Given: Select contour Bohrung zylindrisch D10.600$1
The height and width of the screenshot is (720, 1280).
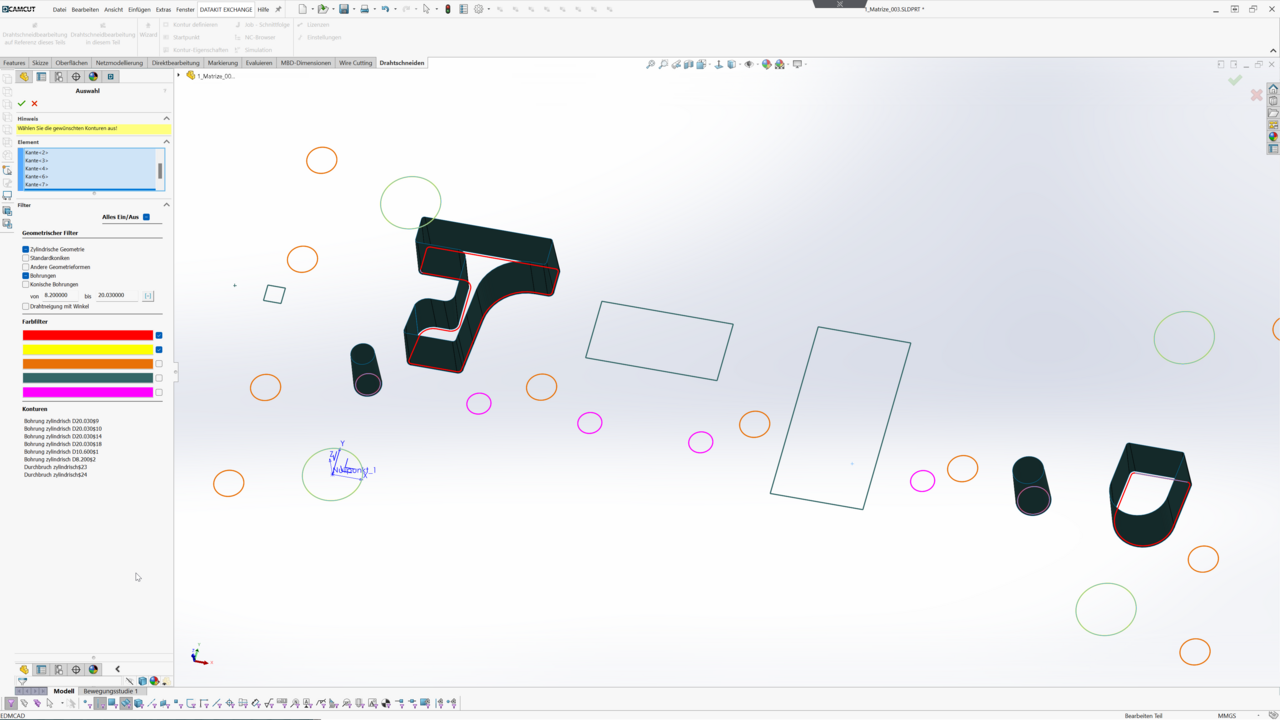Looking at the screenshot, I should point(61,452).
